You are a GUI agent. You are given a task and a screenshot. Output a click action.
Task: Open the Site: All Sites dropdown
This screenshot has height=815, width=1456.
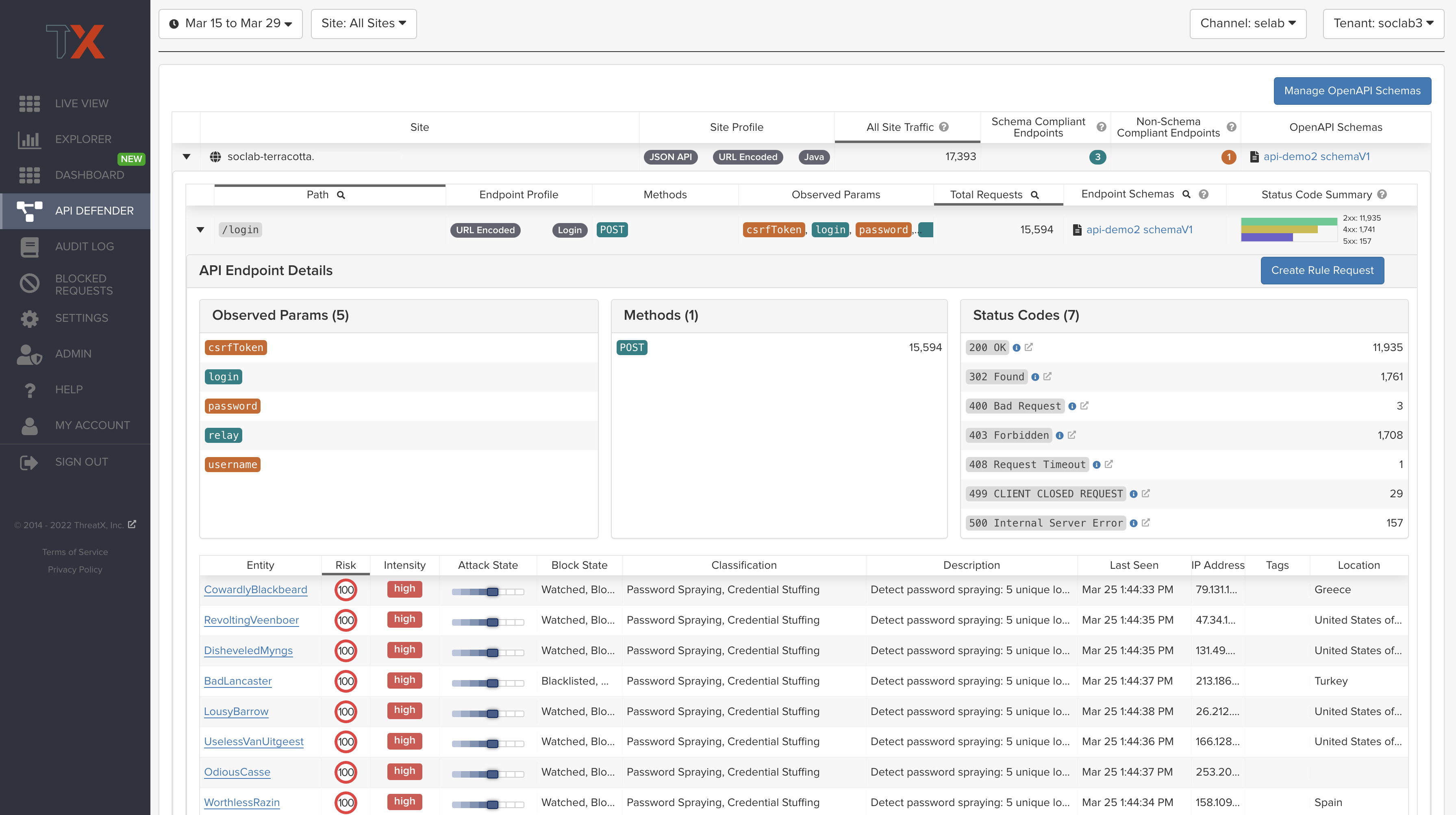pyautogui.click(x=363, y=24)
